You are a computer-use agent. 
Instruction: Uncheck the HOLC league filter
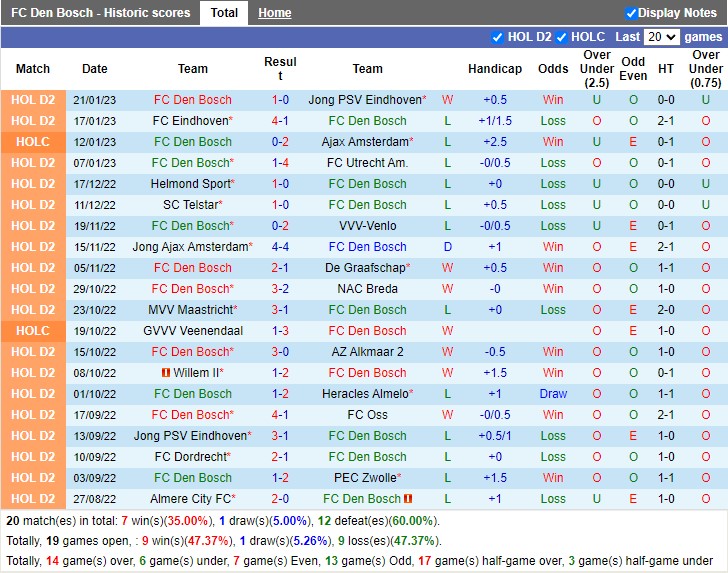pos(561,37)
